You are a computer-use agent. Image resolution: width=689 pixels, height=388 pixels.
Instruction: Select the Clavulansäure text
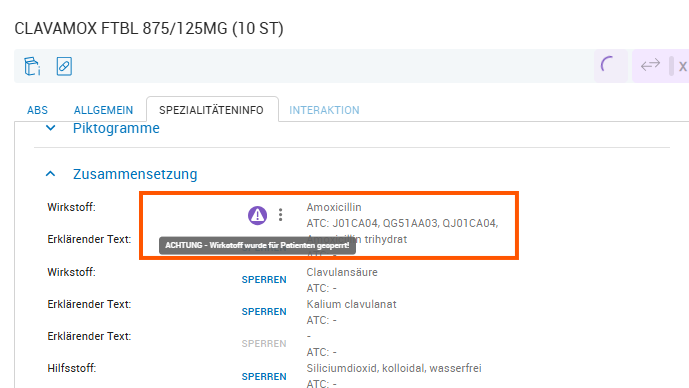pos(342,272)
